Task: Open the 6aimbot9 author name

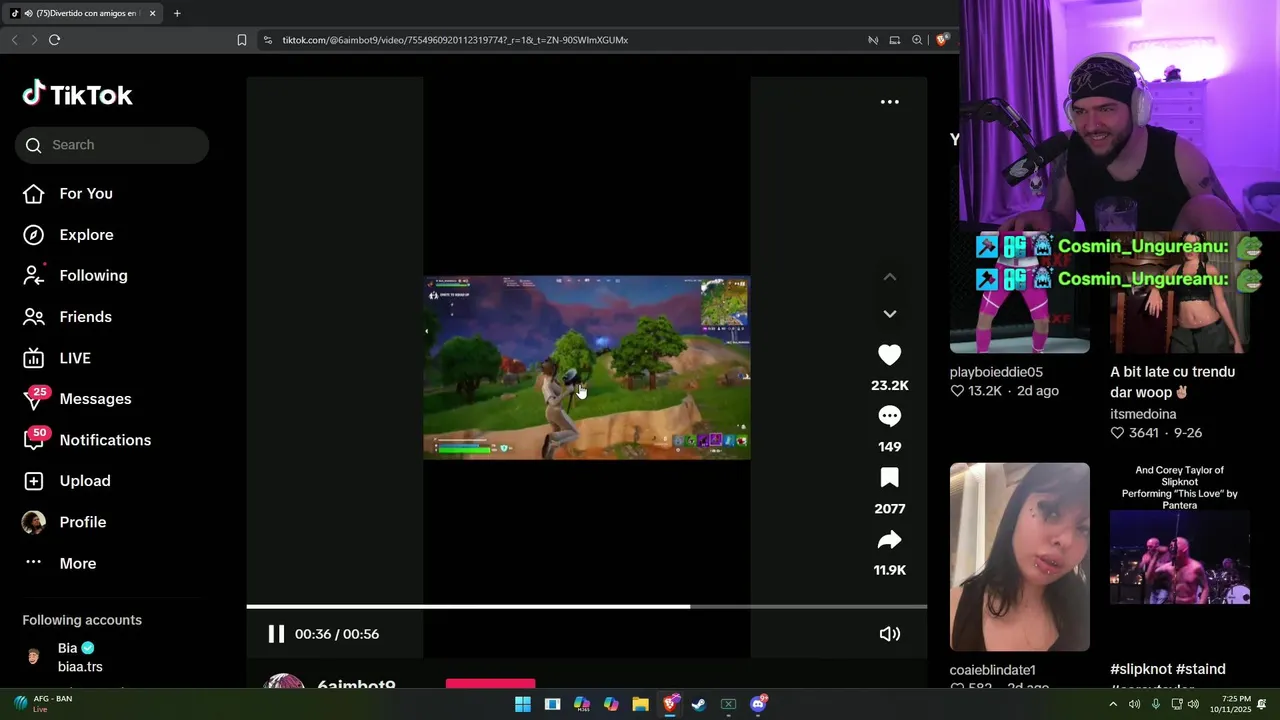Action: 356,685
